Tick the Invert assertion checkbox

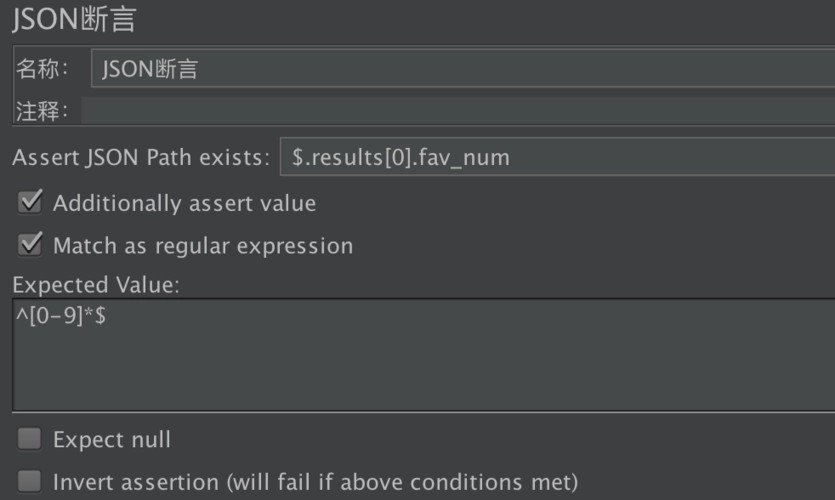pos(31,481)
